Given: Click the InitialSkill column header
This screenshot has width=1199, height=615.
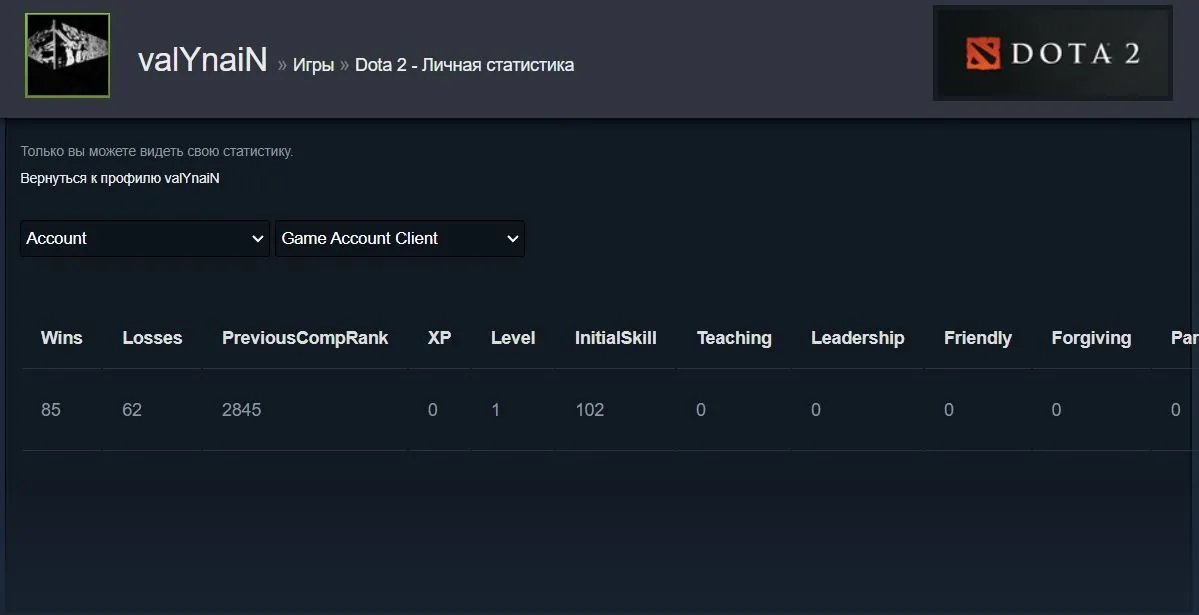Looking at the screenshot, I should click(616, 338).
